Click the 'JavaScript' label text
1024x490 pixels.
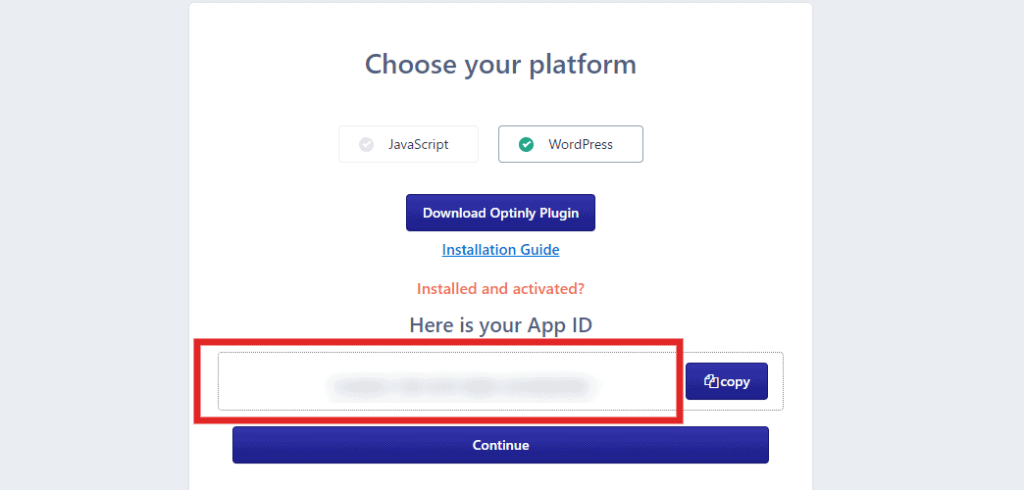coord(419,144)
